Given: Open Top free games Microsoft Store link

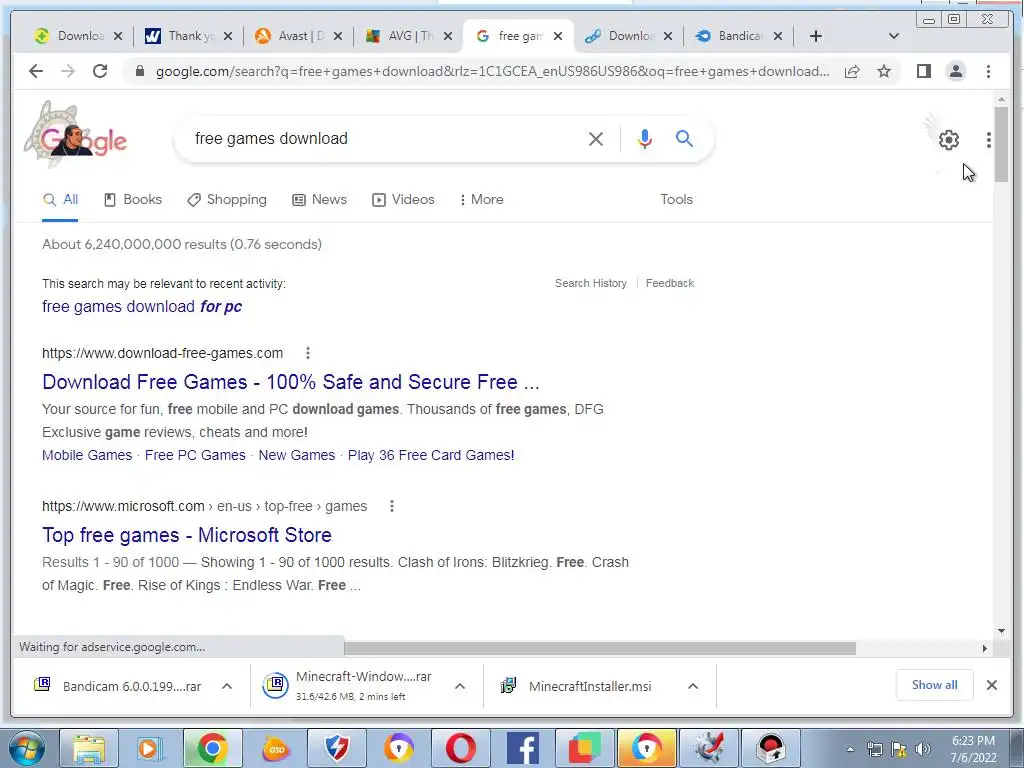Looking at the screenshot, I should [x=187, y=536].
